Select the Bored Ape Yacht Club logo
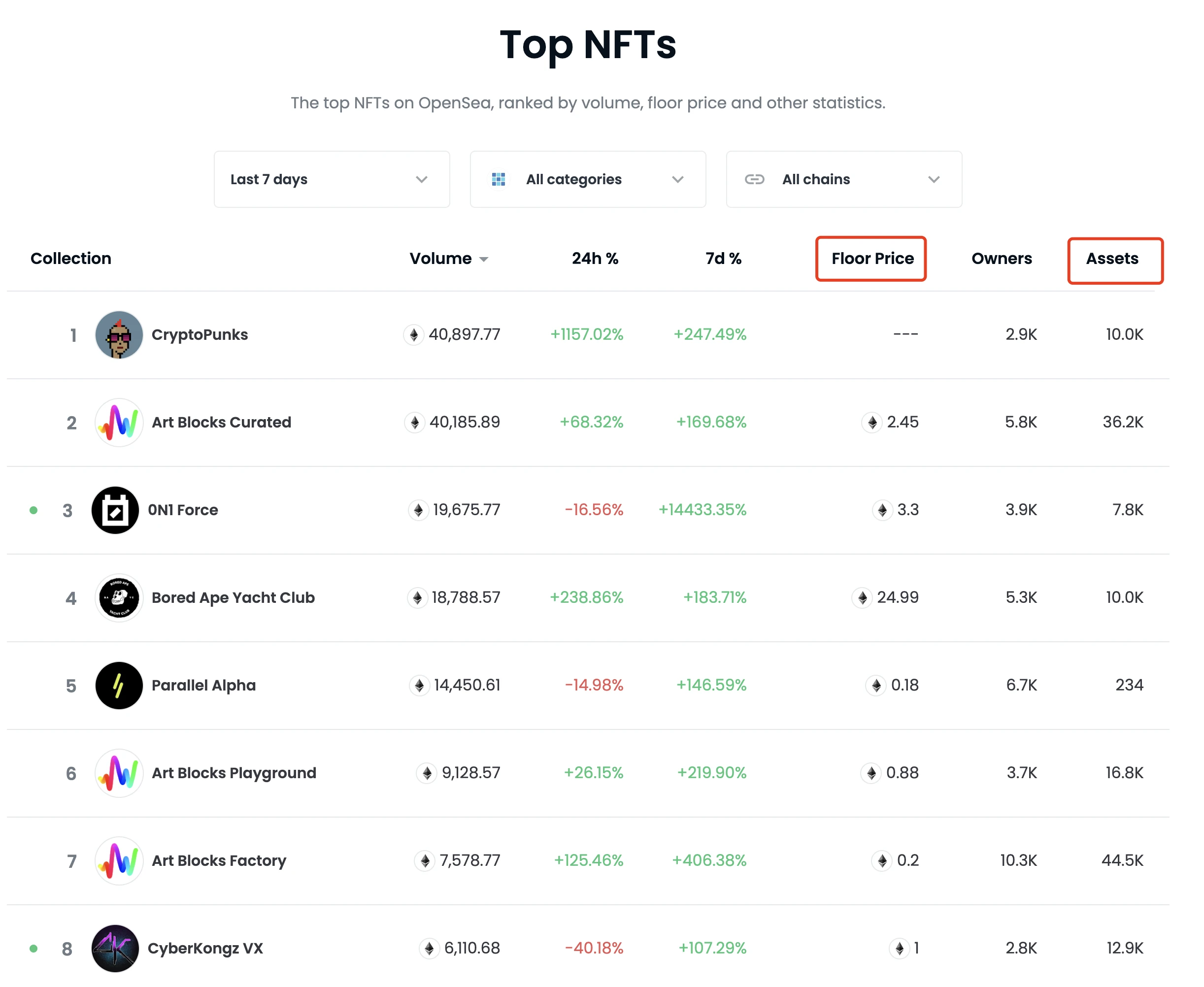The image size is (1204, 987). point(119,597)
